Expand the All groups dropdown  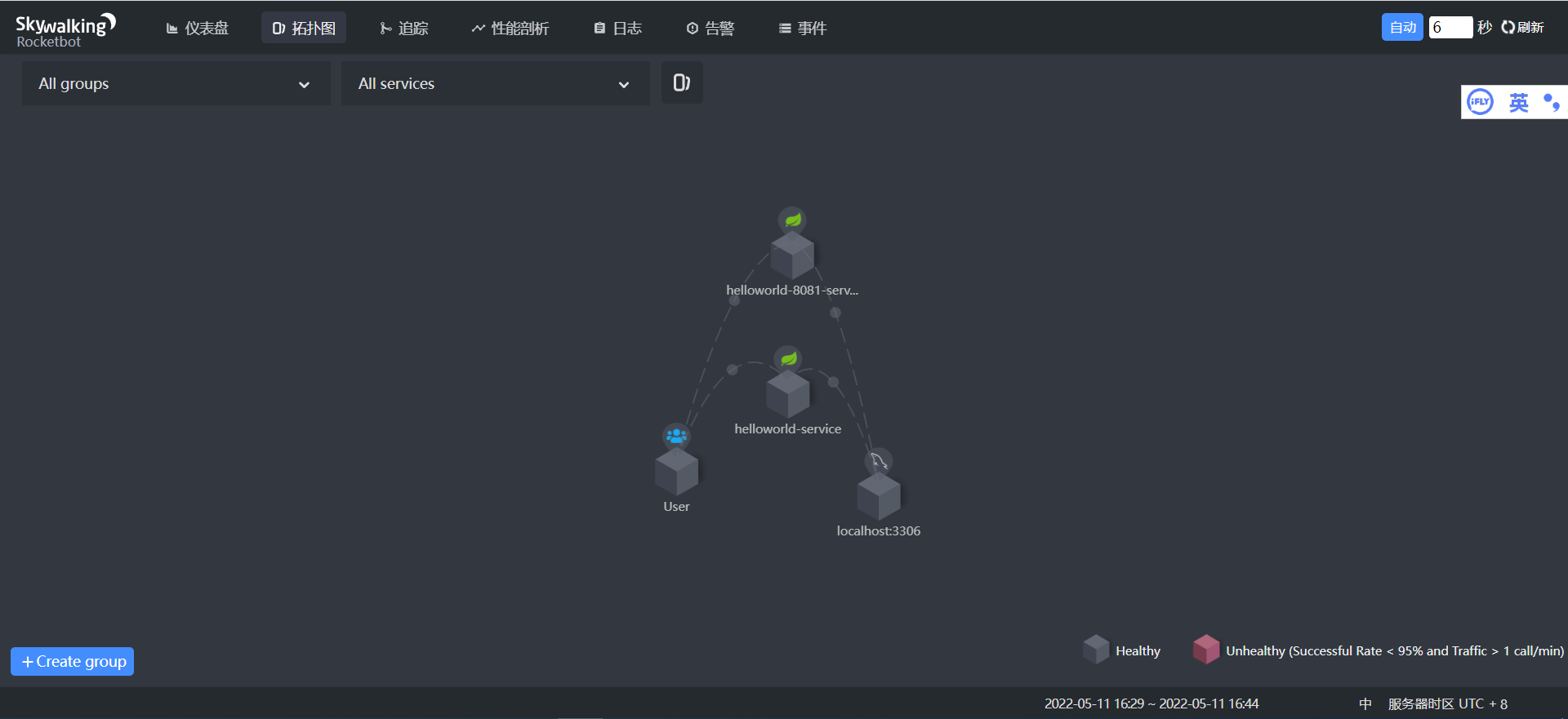pos(176,83)
